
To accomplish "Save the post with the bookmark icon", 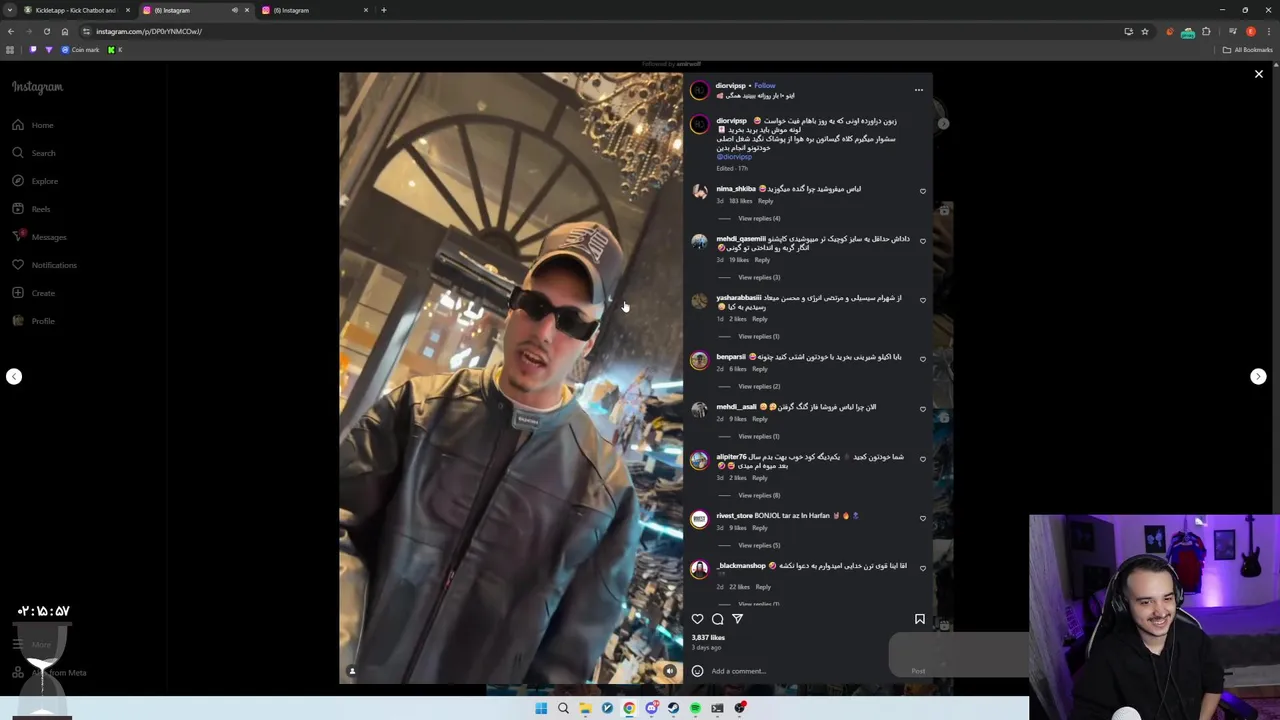I will [920, 619].
